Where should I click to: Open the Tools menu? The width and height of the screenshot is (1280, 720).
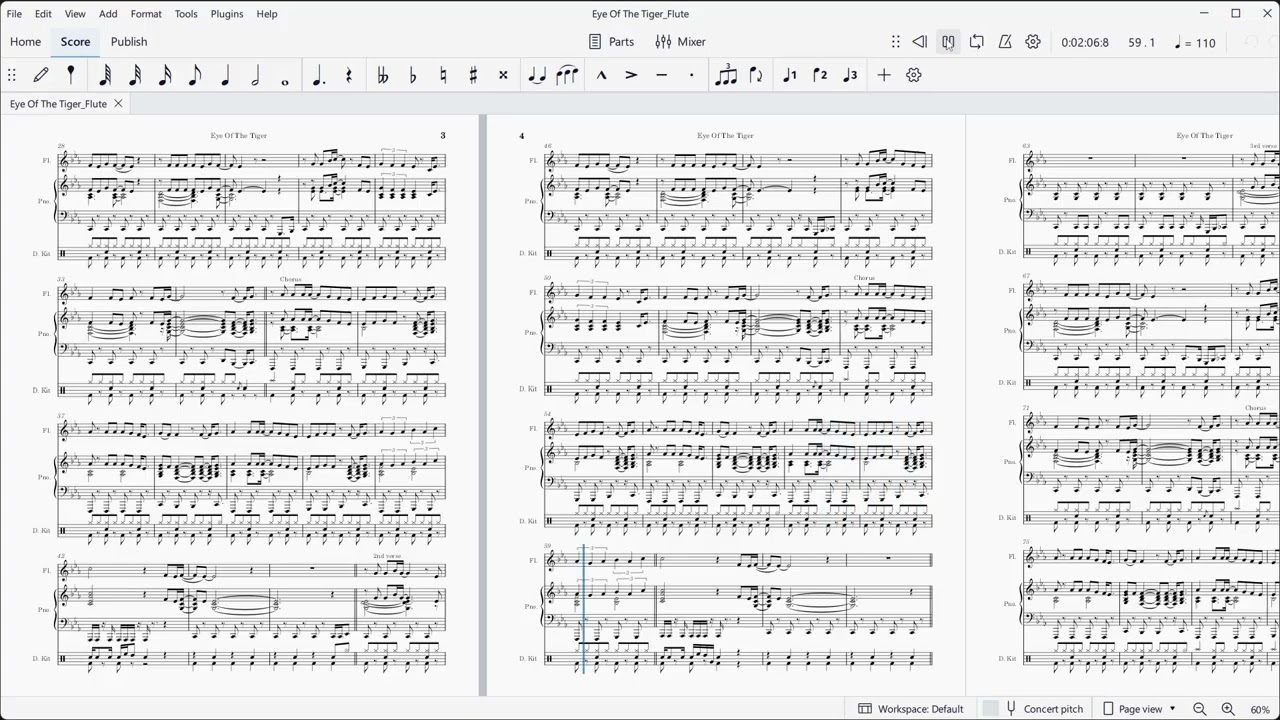(186, 14)
